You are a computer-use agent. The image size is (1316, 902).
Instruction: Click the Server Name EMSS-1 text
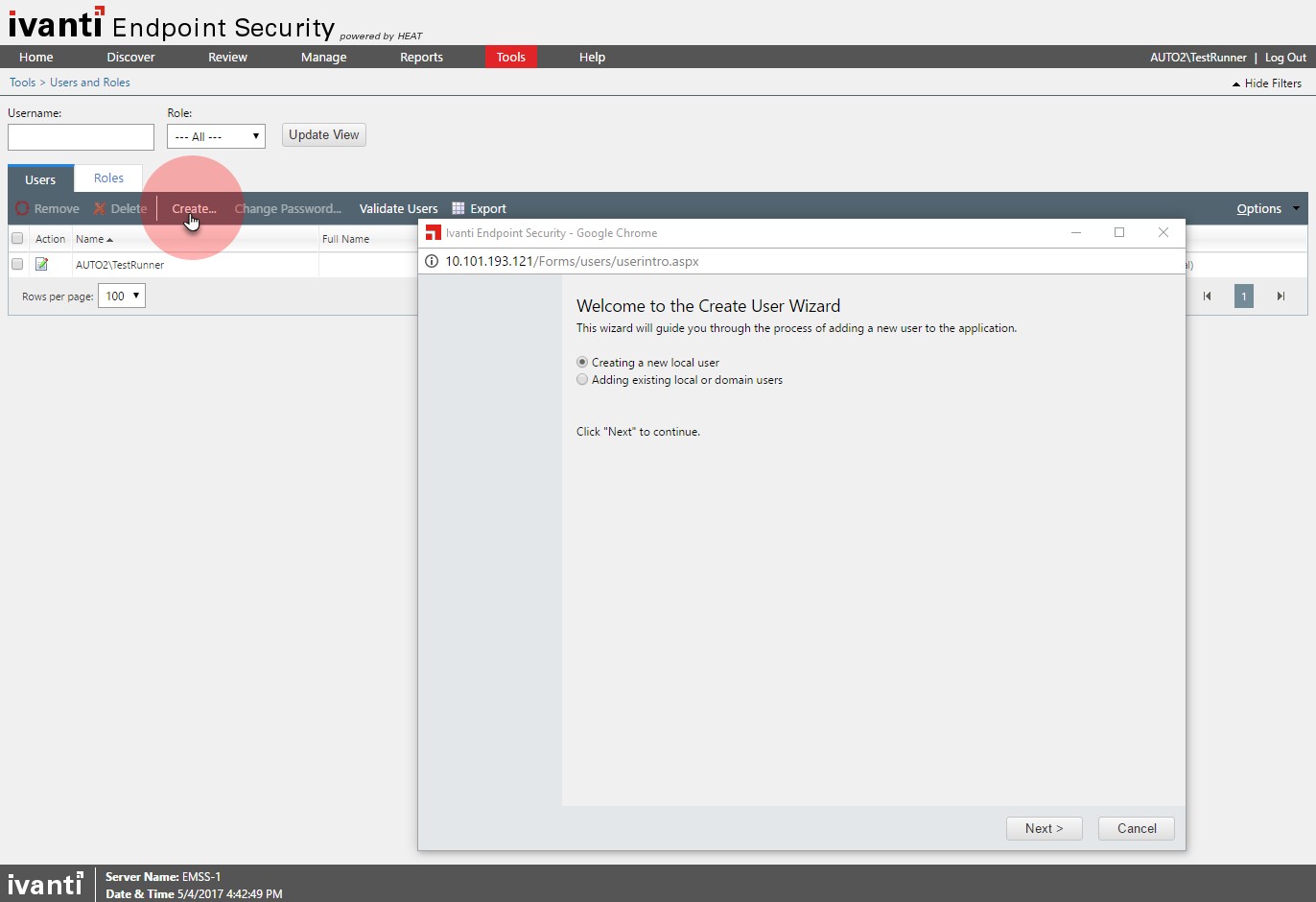[x=163, y=876]
